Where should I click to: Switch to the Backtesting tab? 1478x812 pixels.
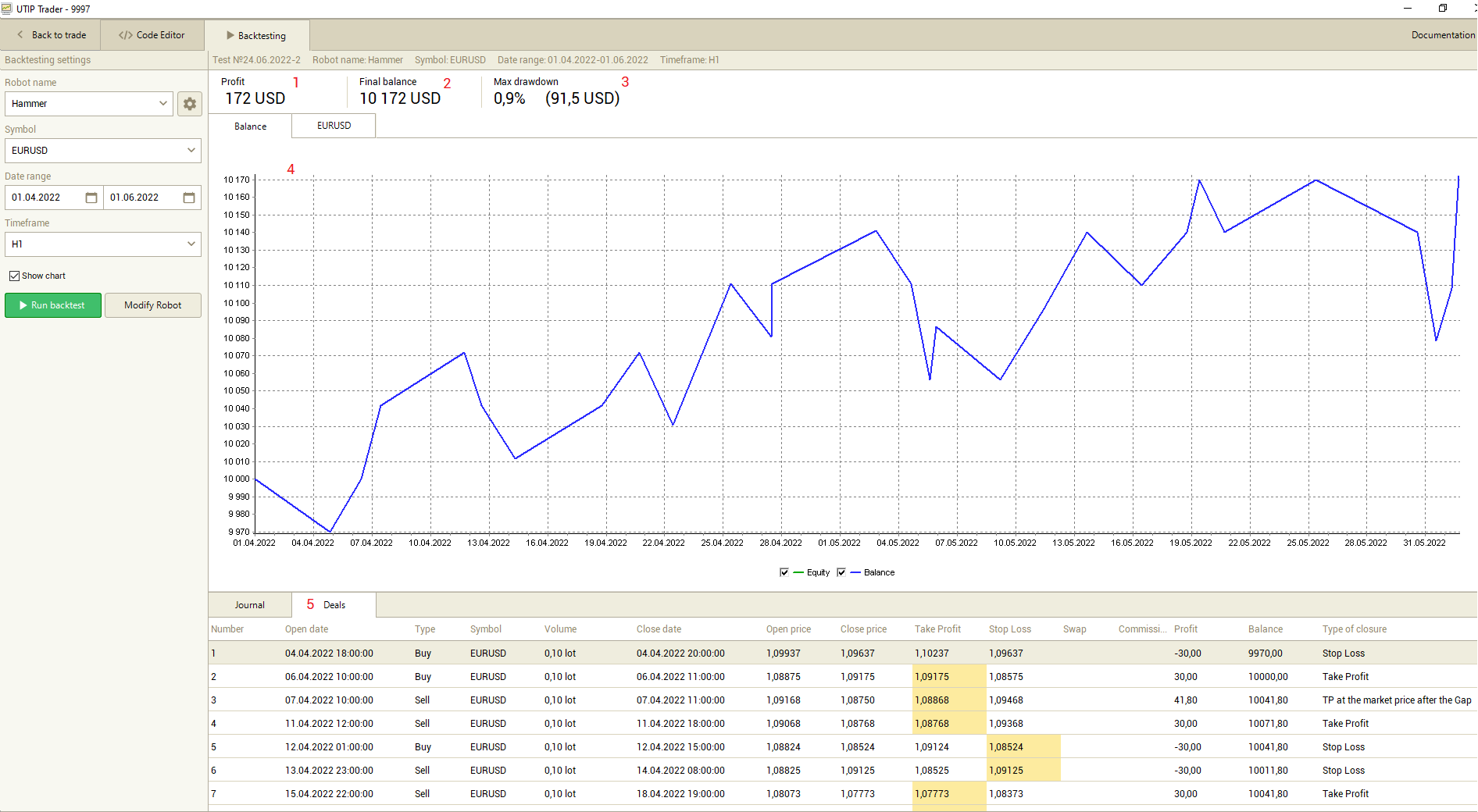[256, 36]
